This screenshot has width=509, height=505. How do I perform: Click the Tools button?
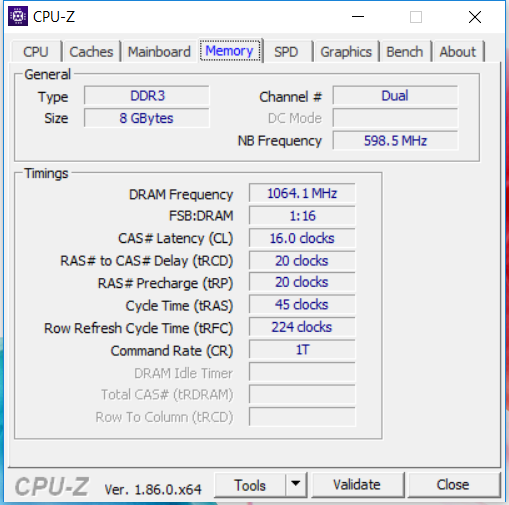[250, 485]
